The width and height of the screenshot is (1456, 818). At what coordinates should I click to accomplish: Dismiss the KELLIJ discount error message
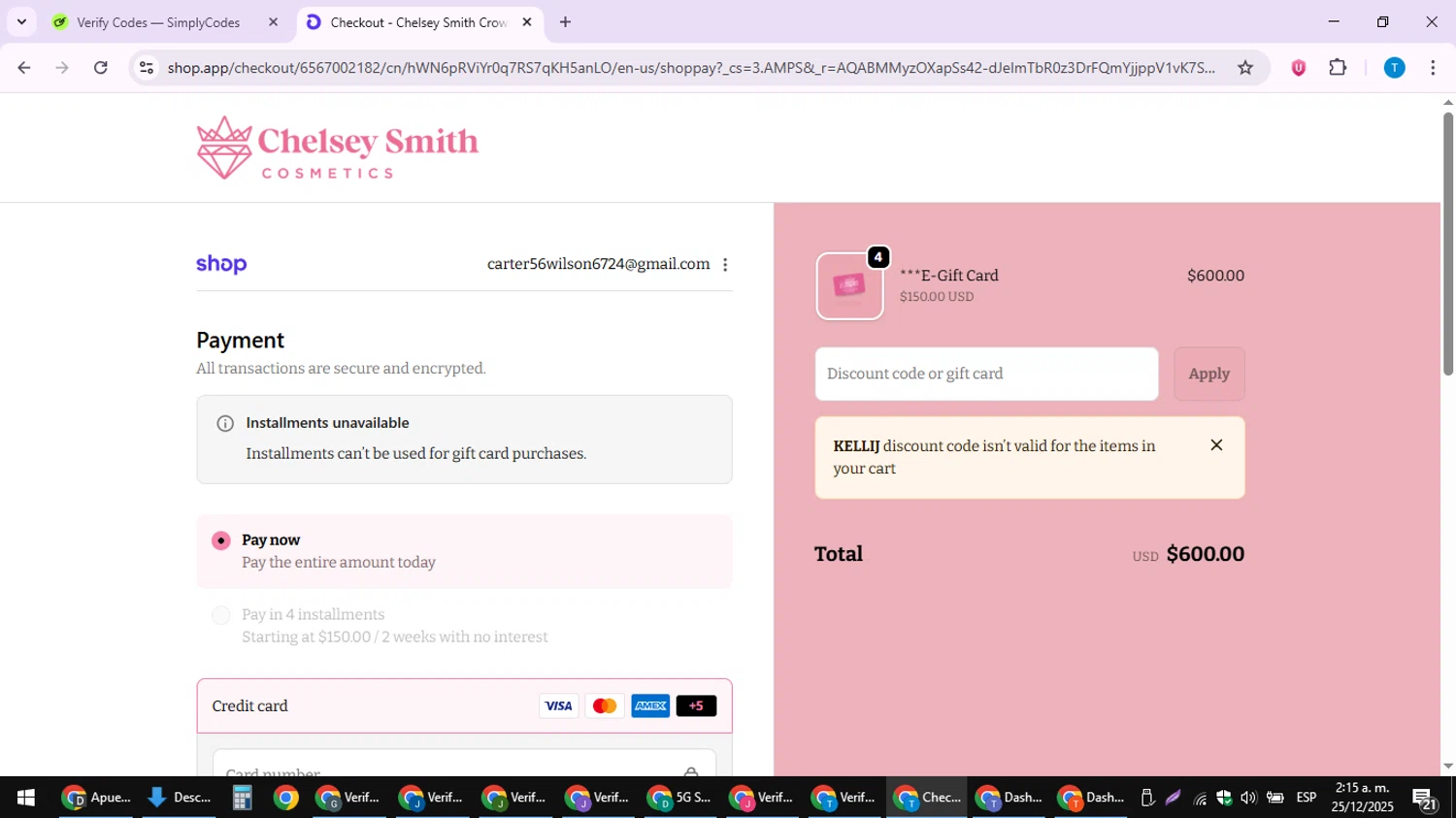pyautogui.click(x=1216, y=445)
